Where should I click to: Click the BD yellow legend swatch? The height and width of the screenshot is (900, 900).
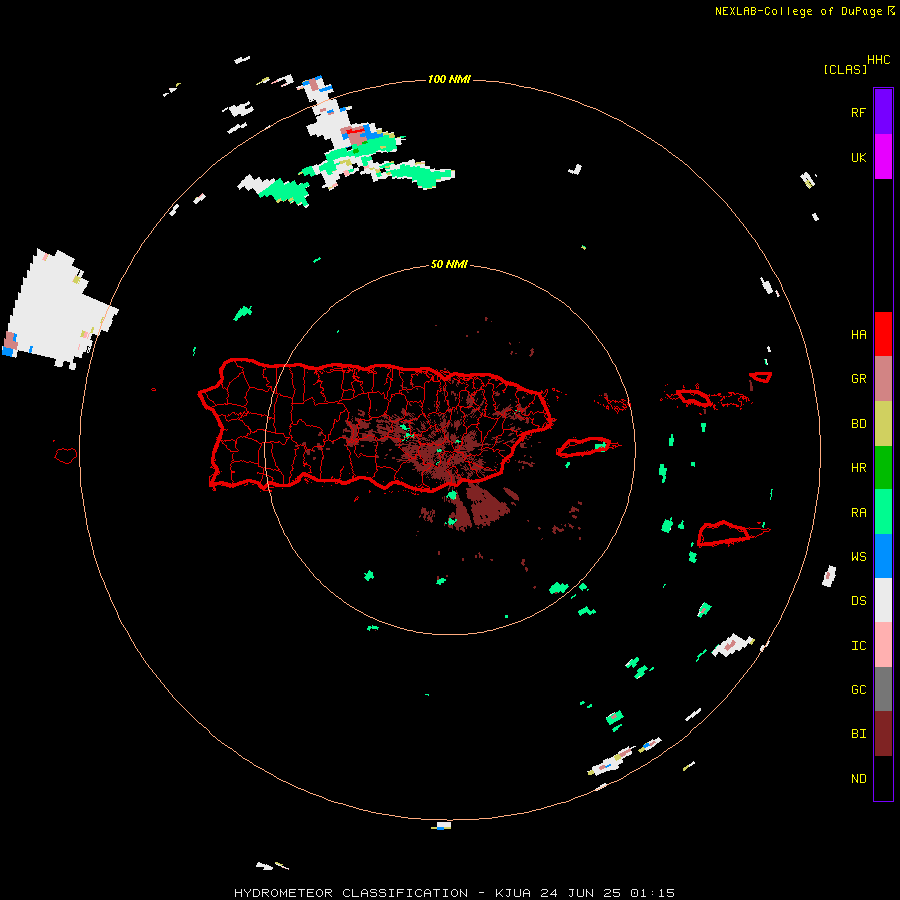coord(883,423)
